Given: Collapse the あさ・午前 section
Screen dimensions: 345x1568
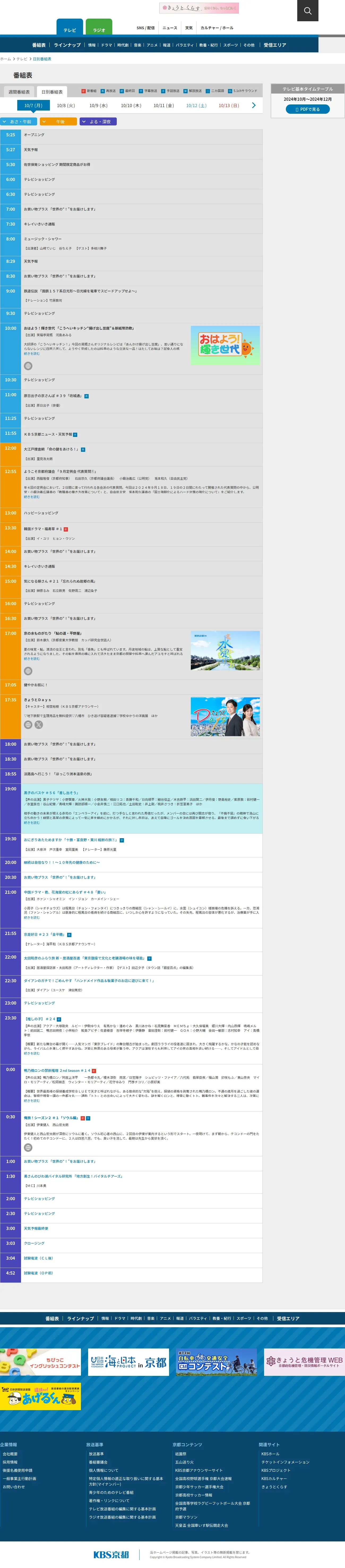Looking at the screenshot, I should click(19, 122).
